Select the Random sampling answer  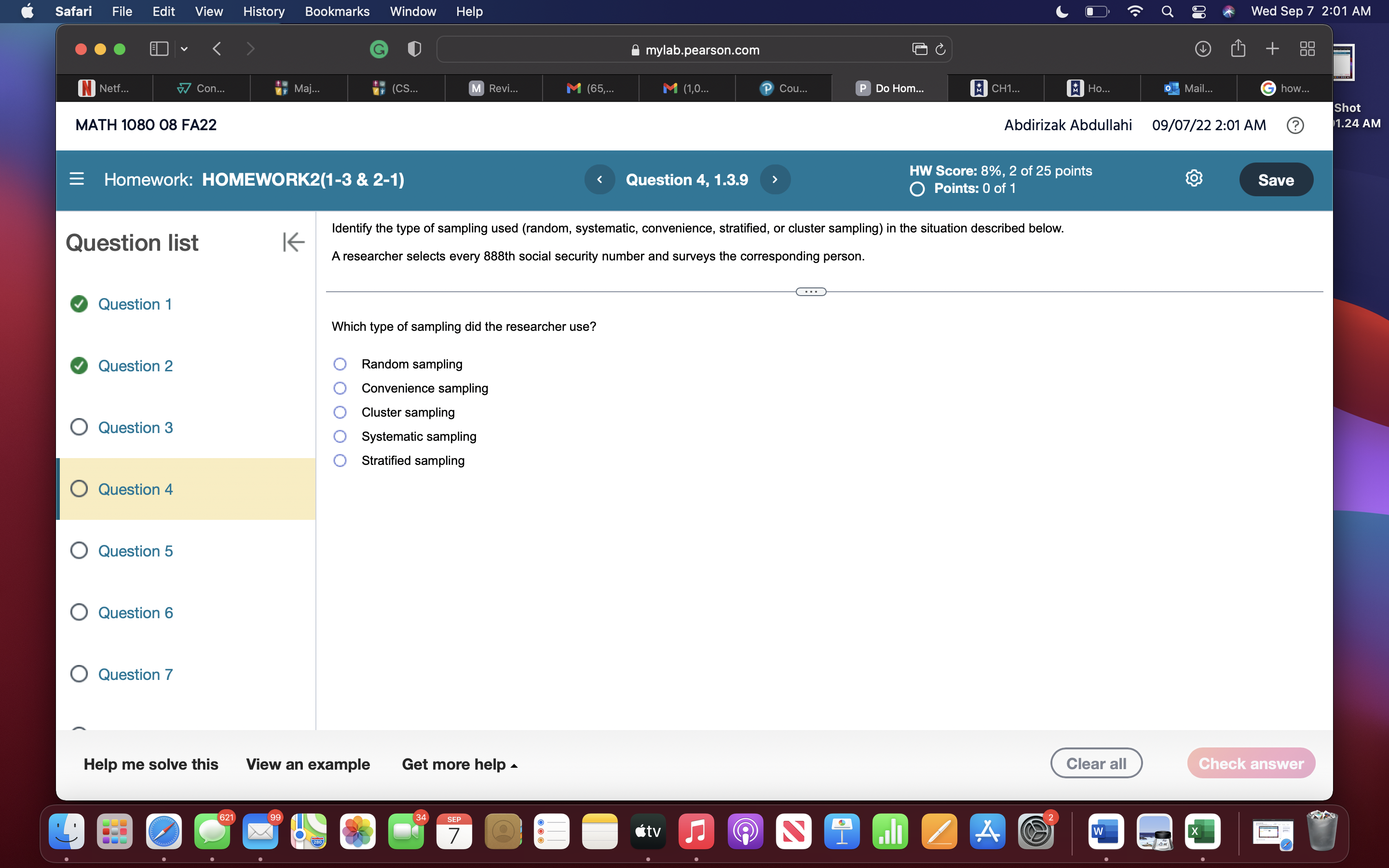[x=340, y=364]
